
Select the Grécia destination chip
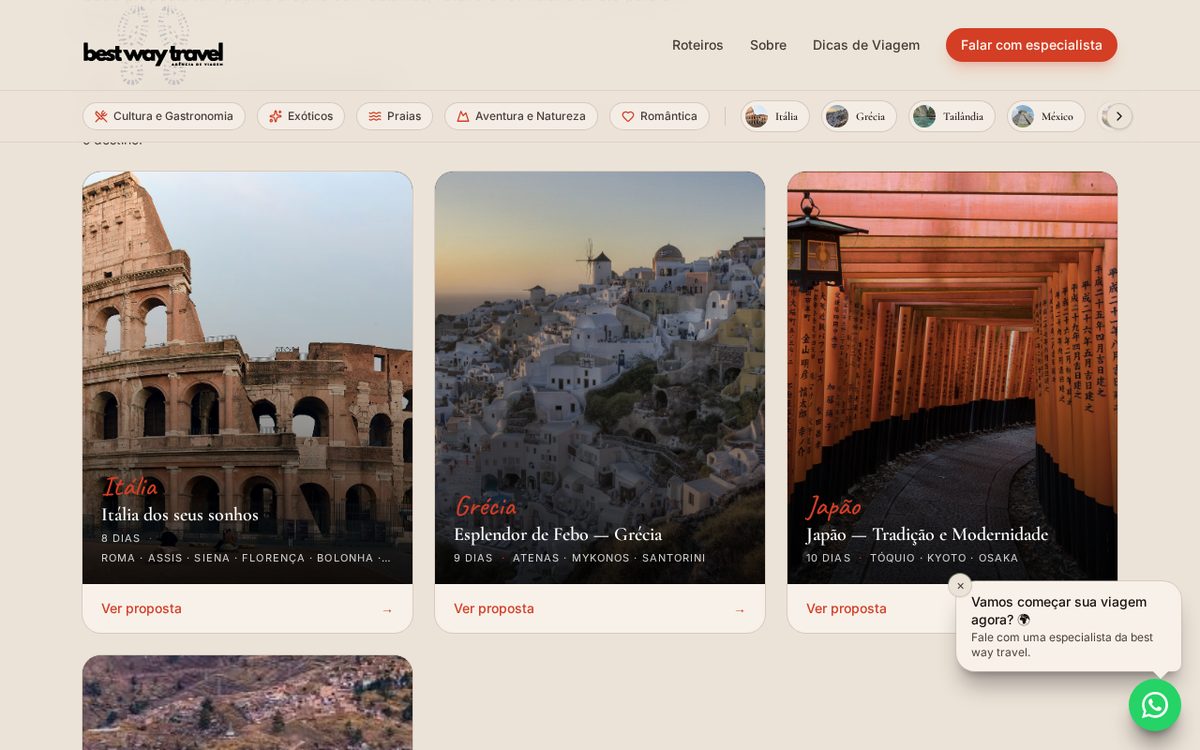[859, 116]
